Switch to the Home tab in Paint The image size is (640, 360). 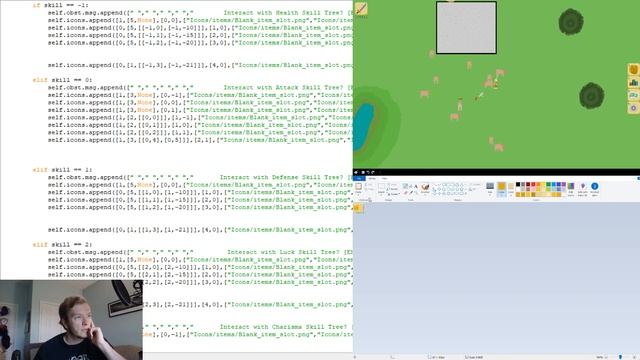pyautogui.click(x=372, y=178)
